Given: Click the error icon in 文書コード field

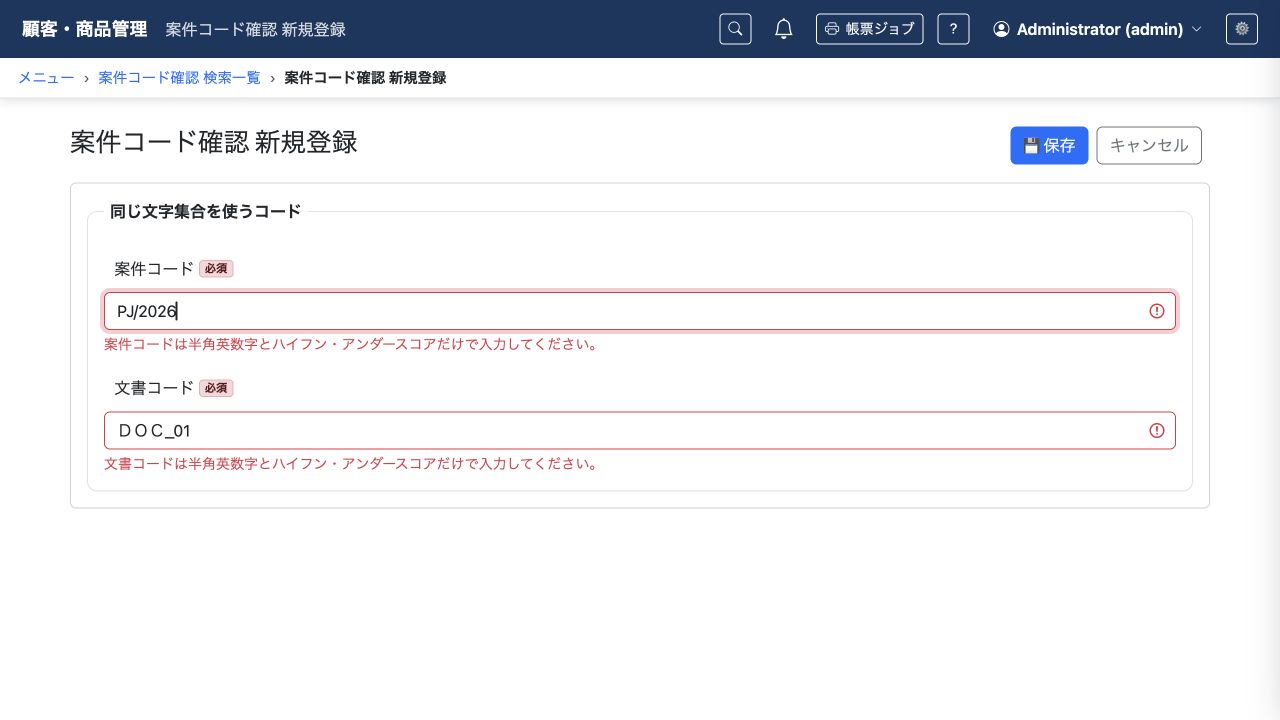Looking at the screenshot, I should tap(1157, 431).
